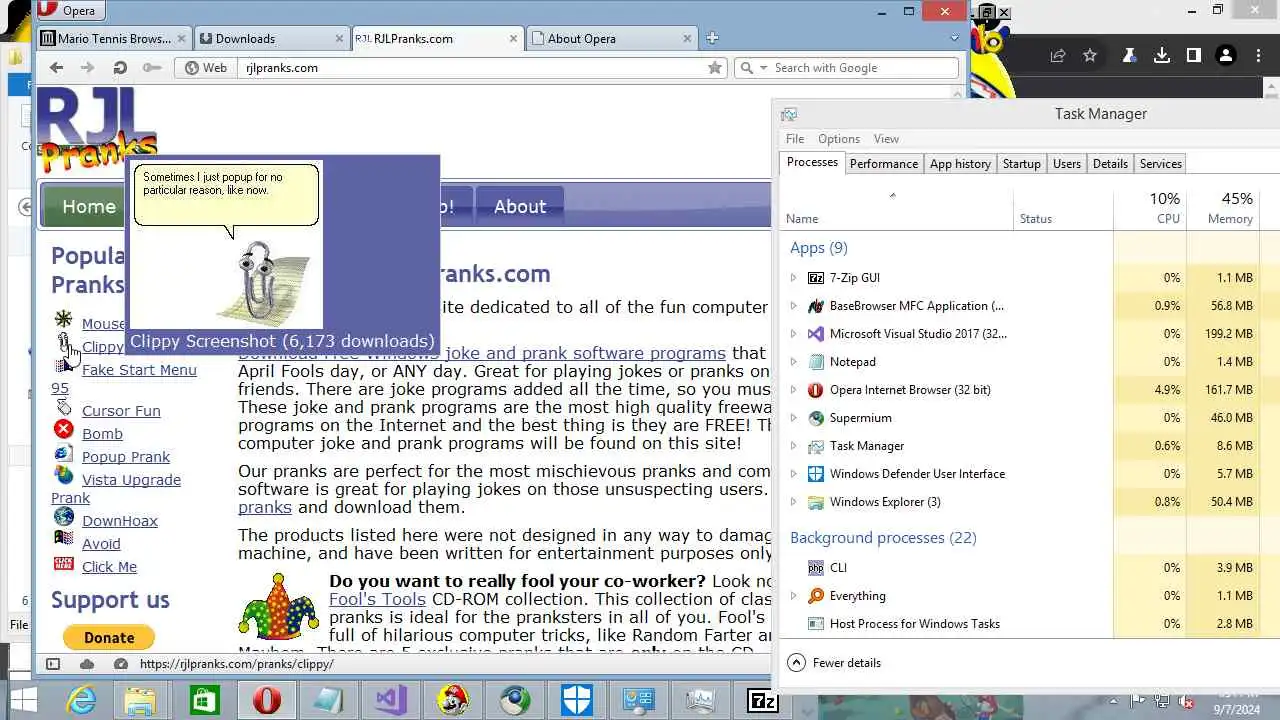Collapse with the Fewer details button

click(834, 663)
